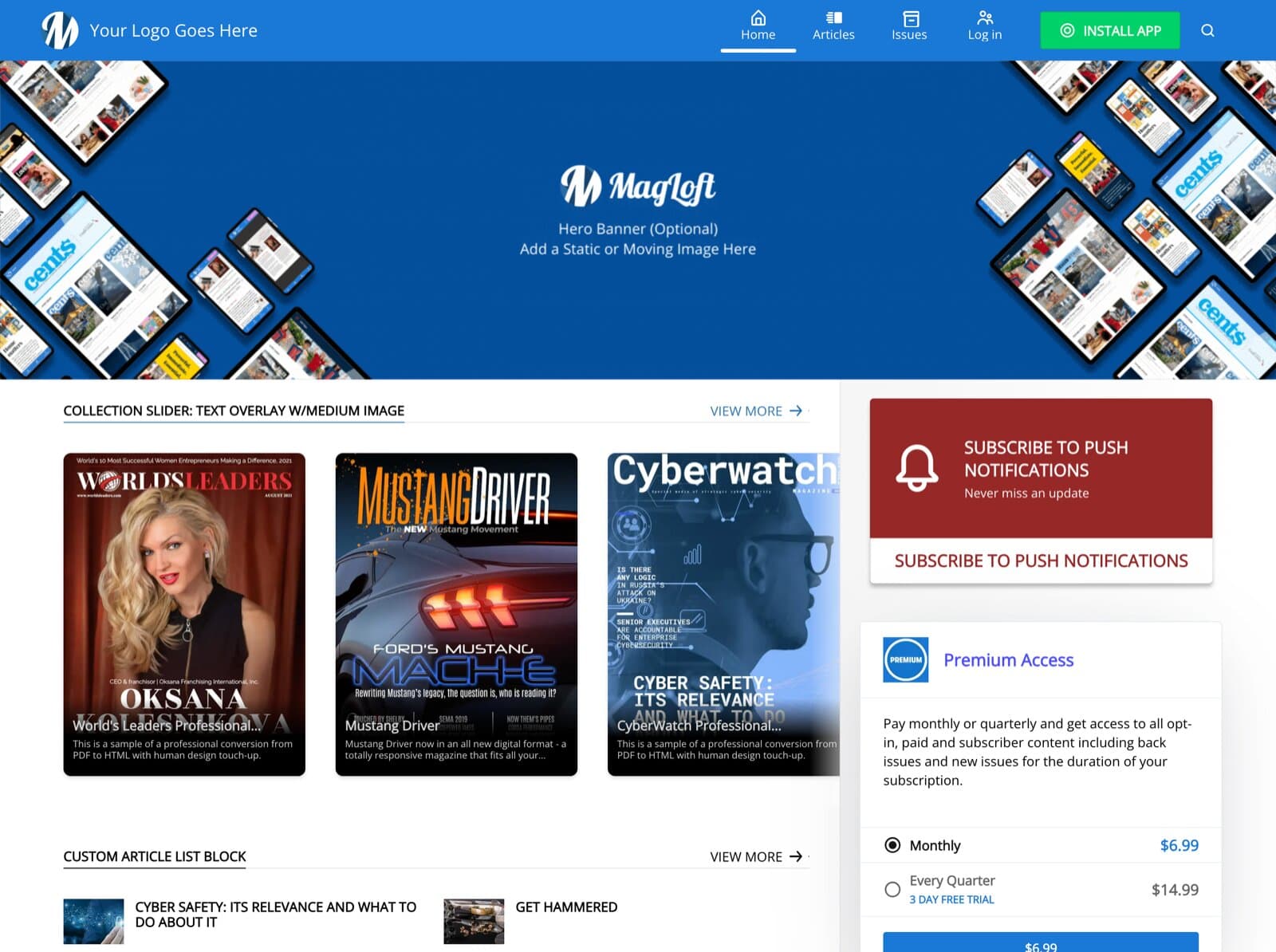Click the blue $6.99 purchase button
This screenshot has width=1276, height=952.
coord(1041,942)
